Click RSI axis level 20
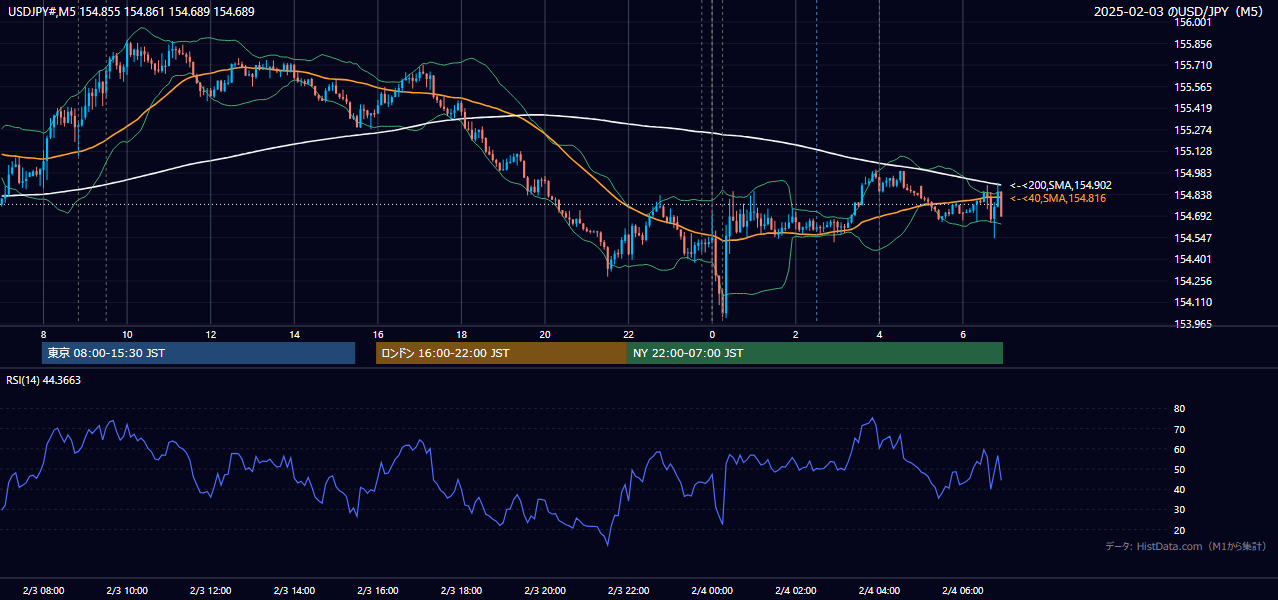The height and width of the screenshot is (600, 1278). [1180, 530]
